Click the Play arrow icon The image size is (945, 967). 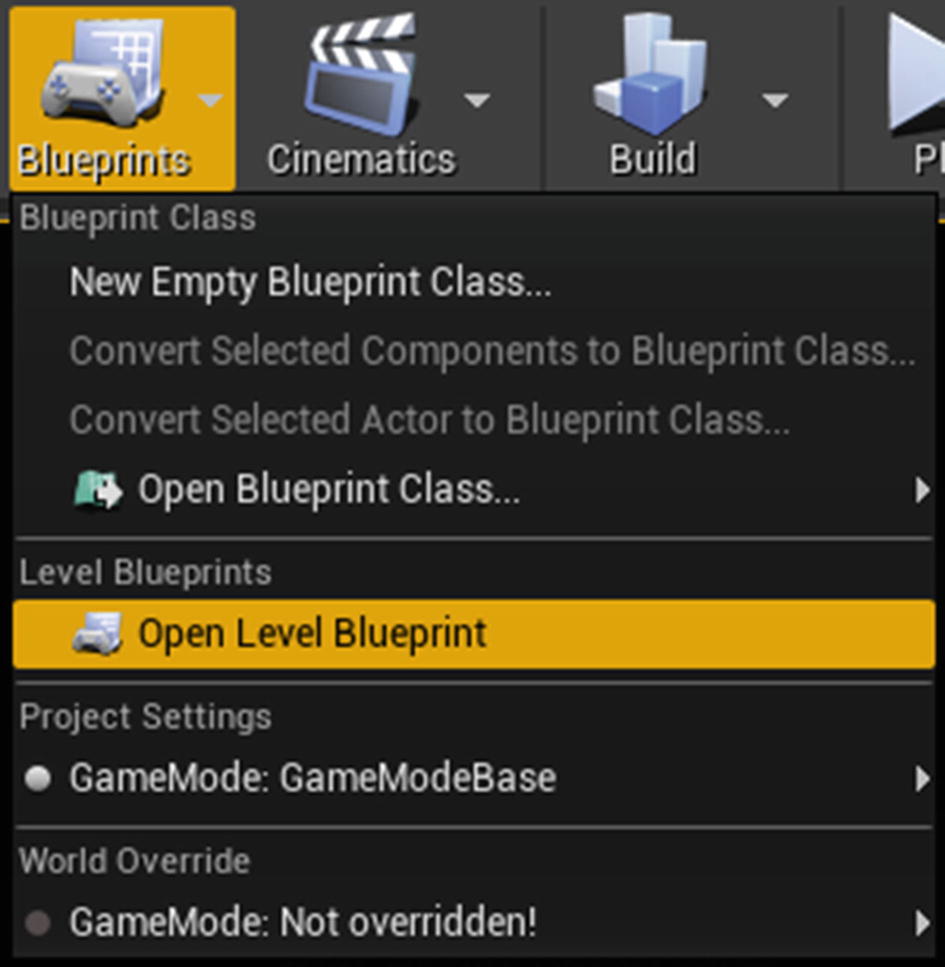tap(916, 74)
